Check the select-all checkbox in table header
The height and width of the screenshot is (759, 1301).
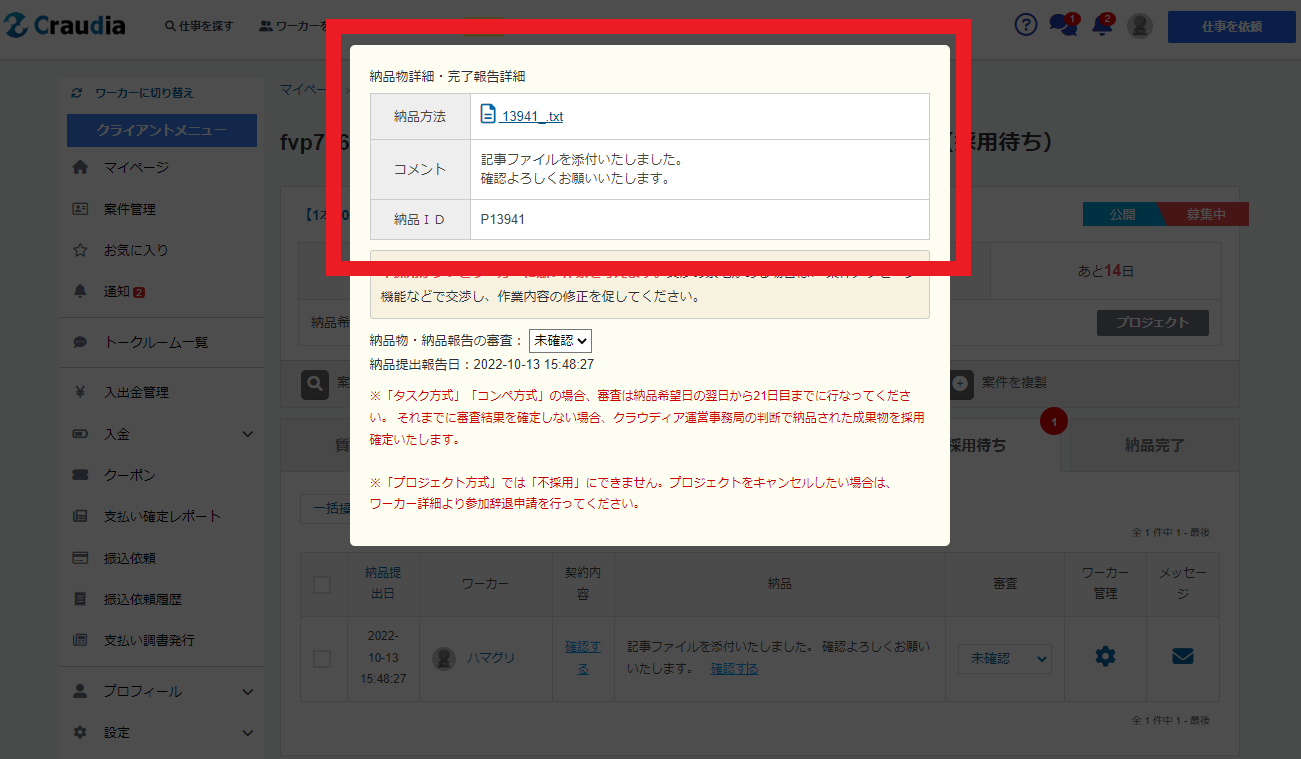click(x=322, y=585)
